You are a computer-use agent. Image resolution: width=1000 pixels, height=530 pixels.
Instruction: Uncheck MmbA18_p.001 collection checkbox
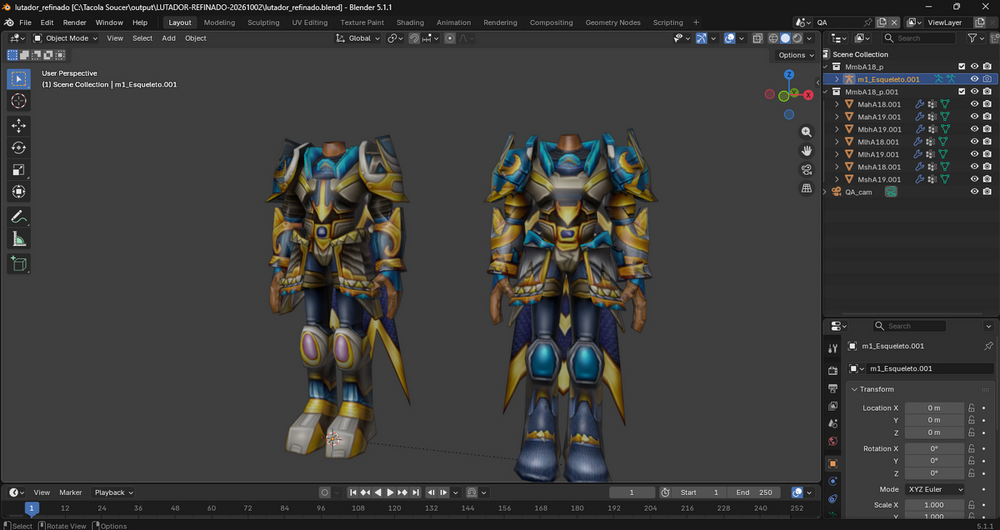962,91
